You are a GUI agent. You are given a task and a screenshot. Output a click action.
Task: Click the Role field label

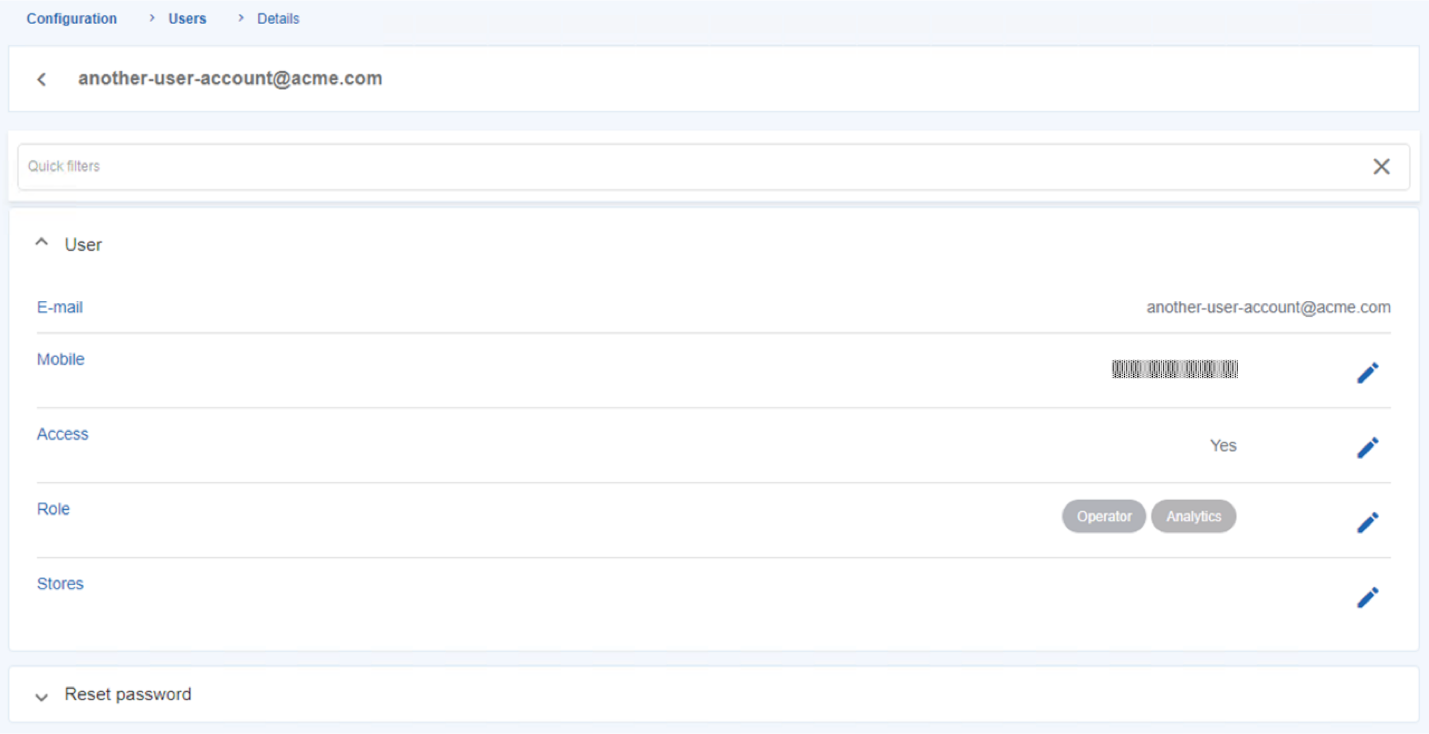(54, 509)
